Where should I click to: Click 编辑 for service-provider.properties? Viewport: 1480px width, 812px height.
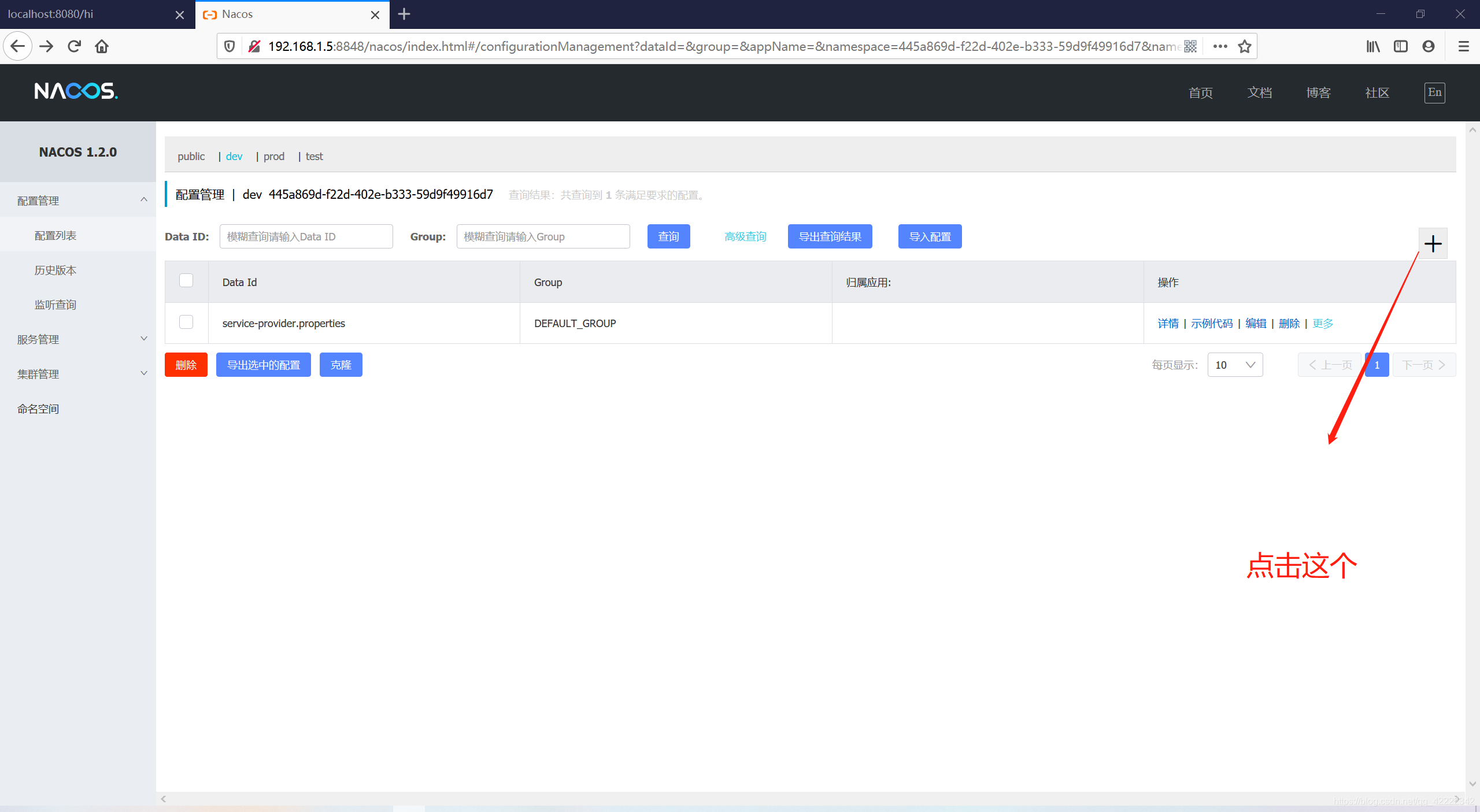point(1256,323)
